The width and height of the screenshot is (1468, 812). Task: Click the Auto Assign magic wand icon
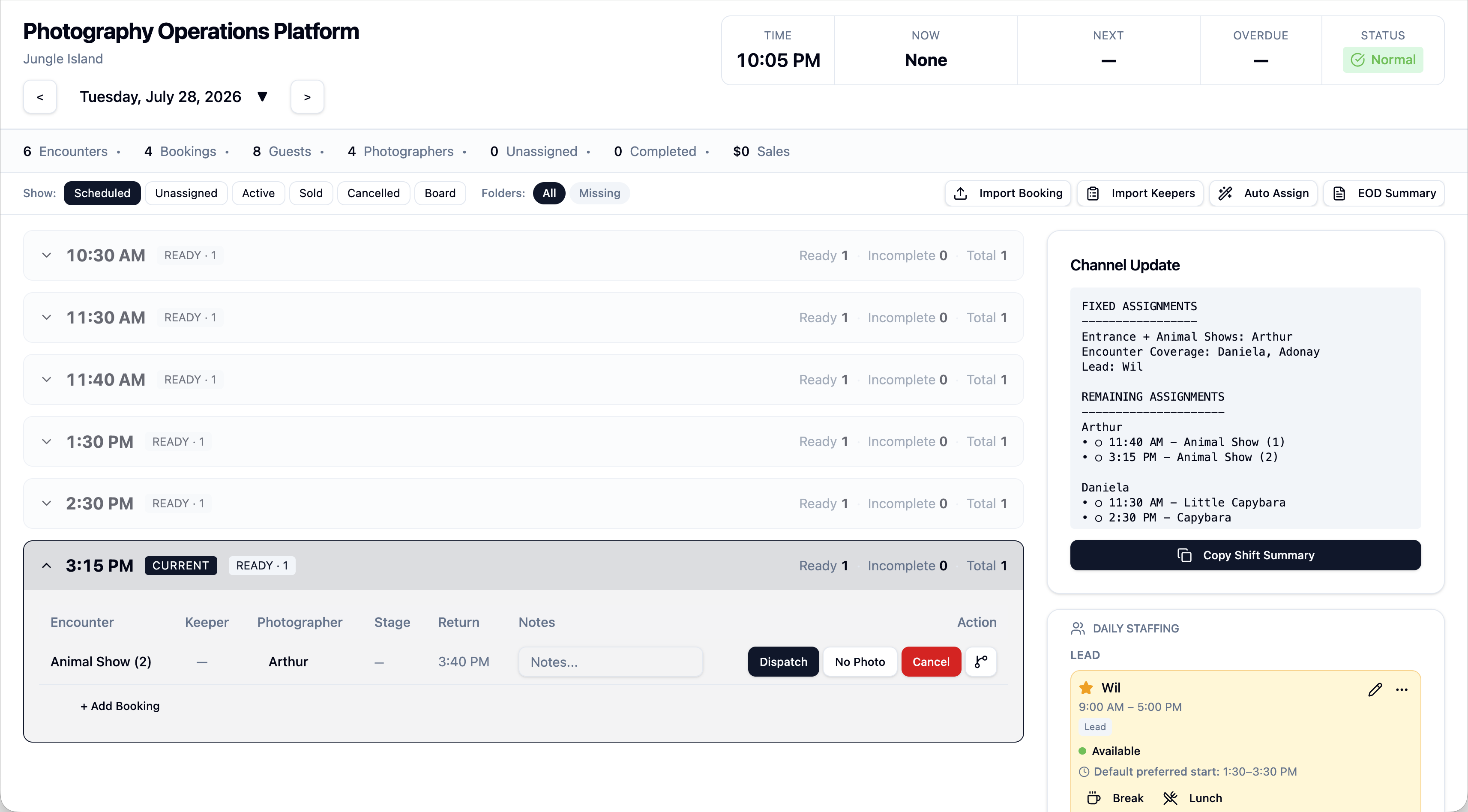1225,193
